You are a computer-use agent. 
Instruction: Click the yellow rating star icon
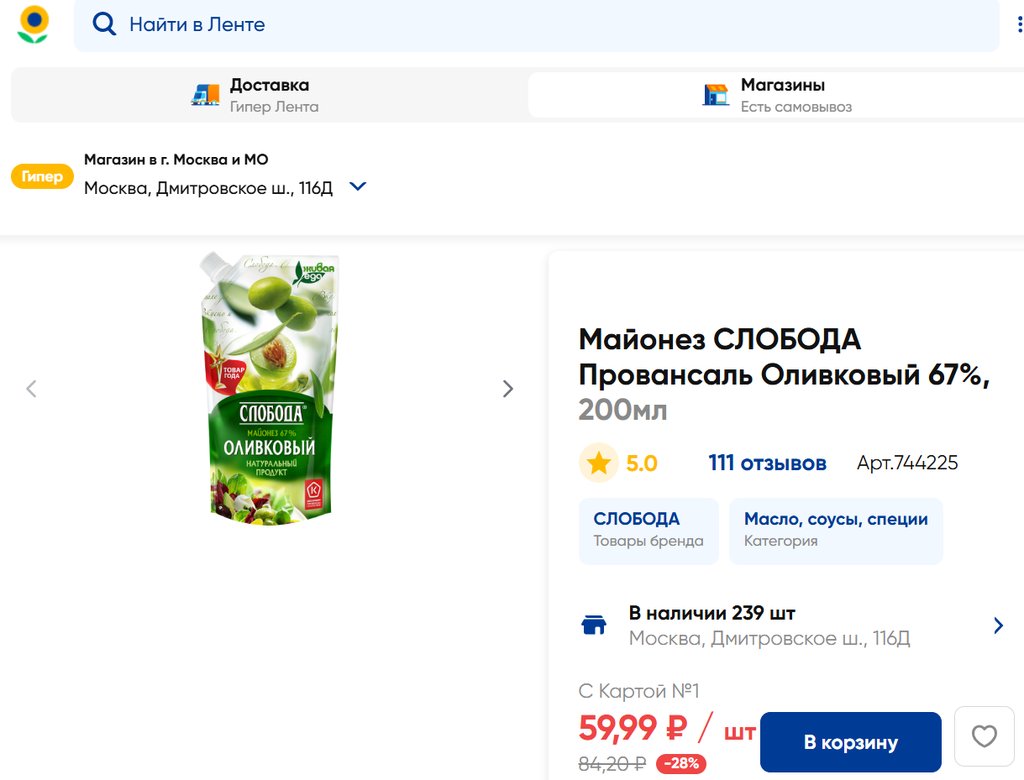(599, 463)
